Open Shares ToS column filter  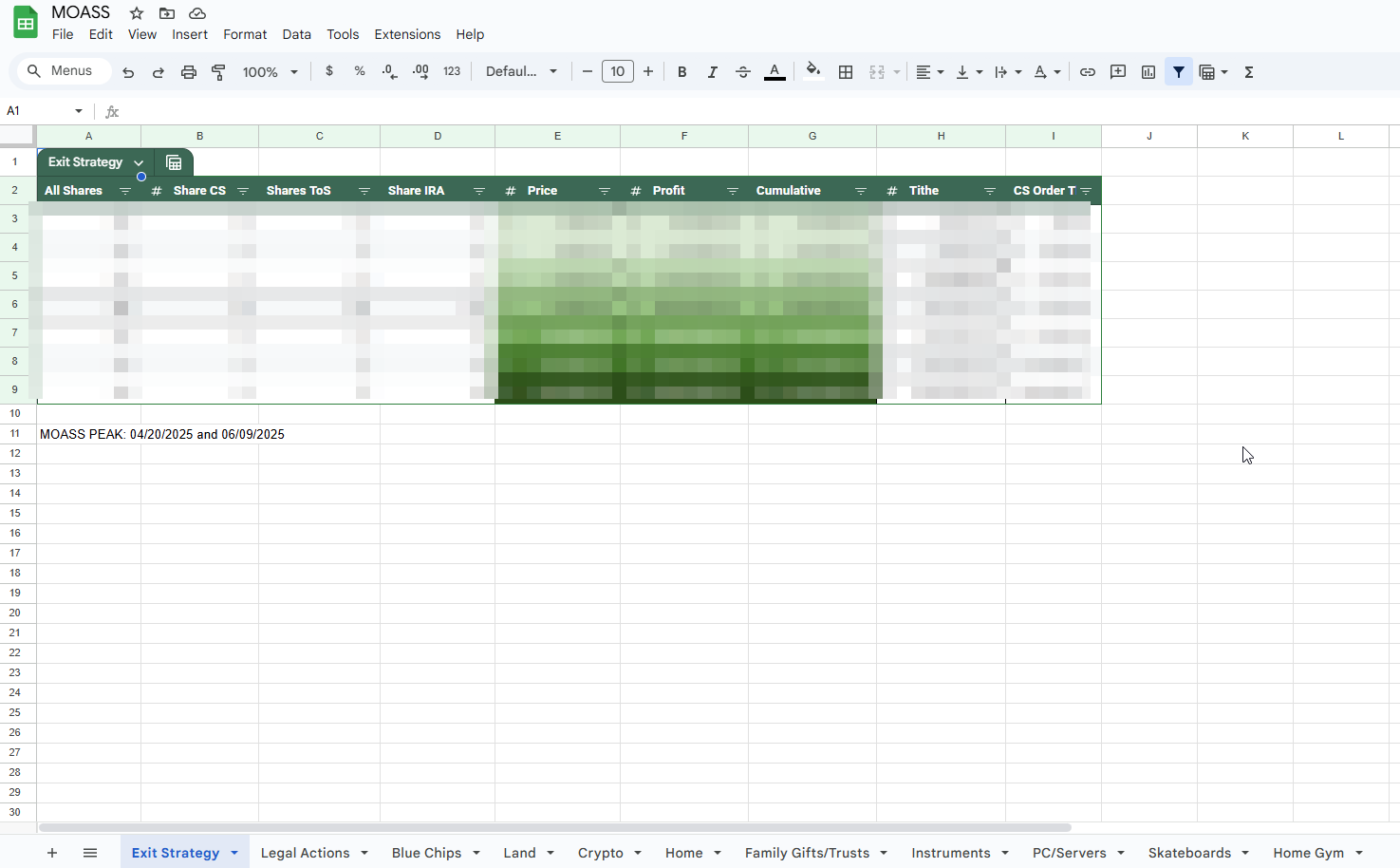pyautogui.click(x=364, y=191)
